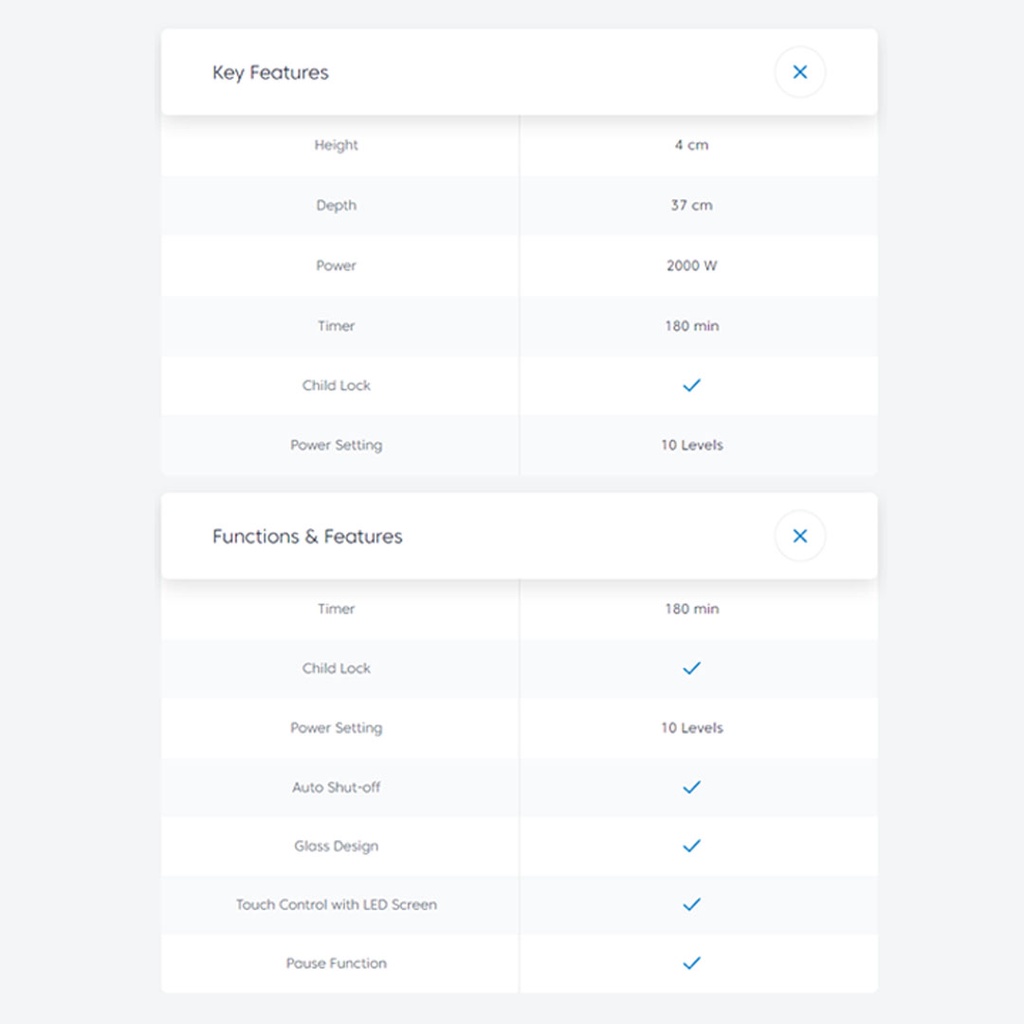Click the Power row label
The width and height of the screenshot is (1024, 1024).
[336, 266]
